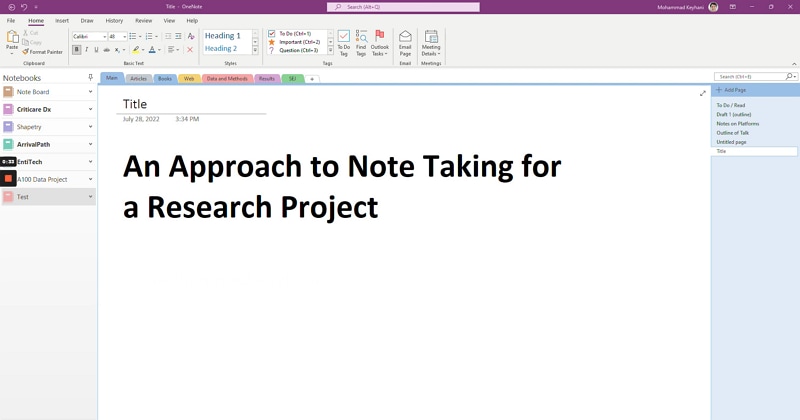
Task: Open the Articles section tab
Action: [138, 79]
